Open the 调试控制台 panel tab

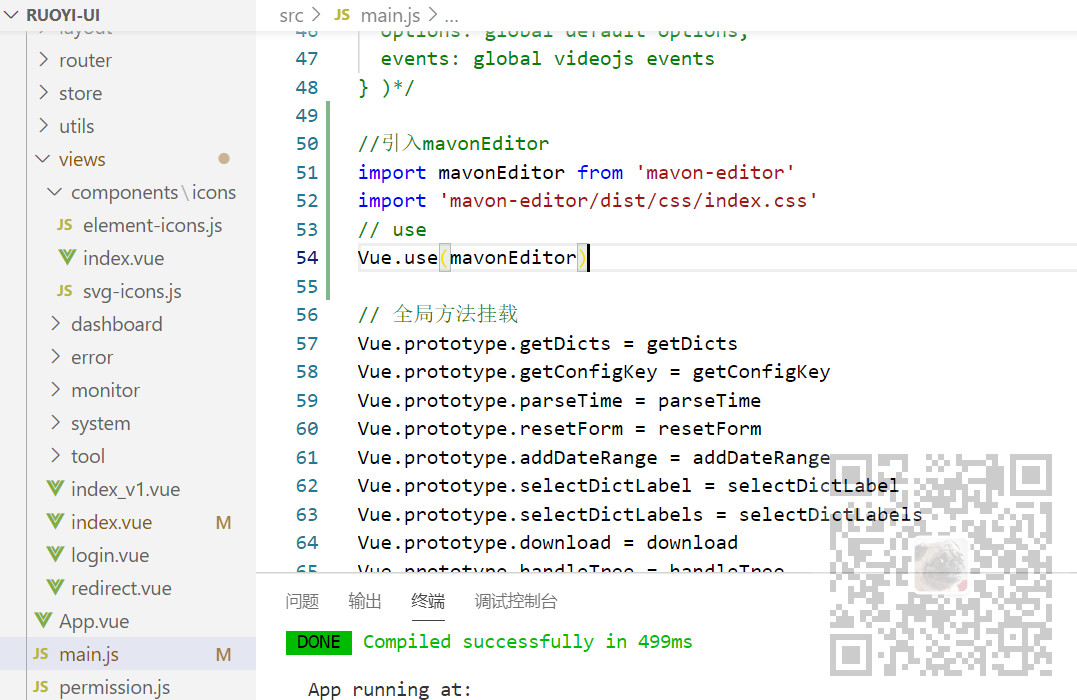coord(515,601)
